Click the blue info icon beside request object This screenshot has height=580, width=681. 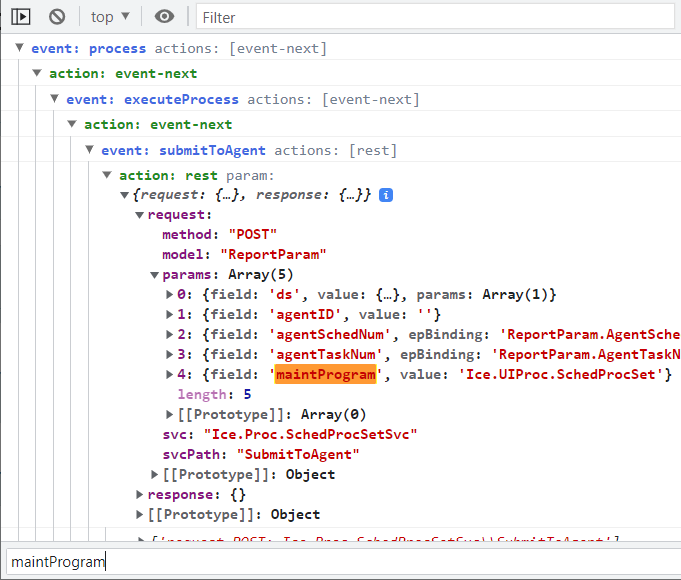[x=386, y=194]
